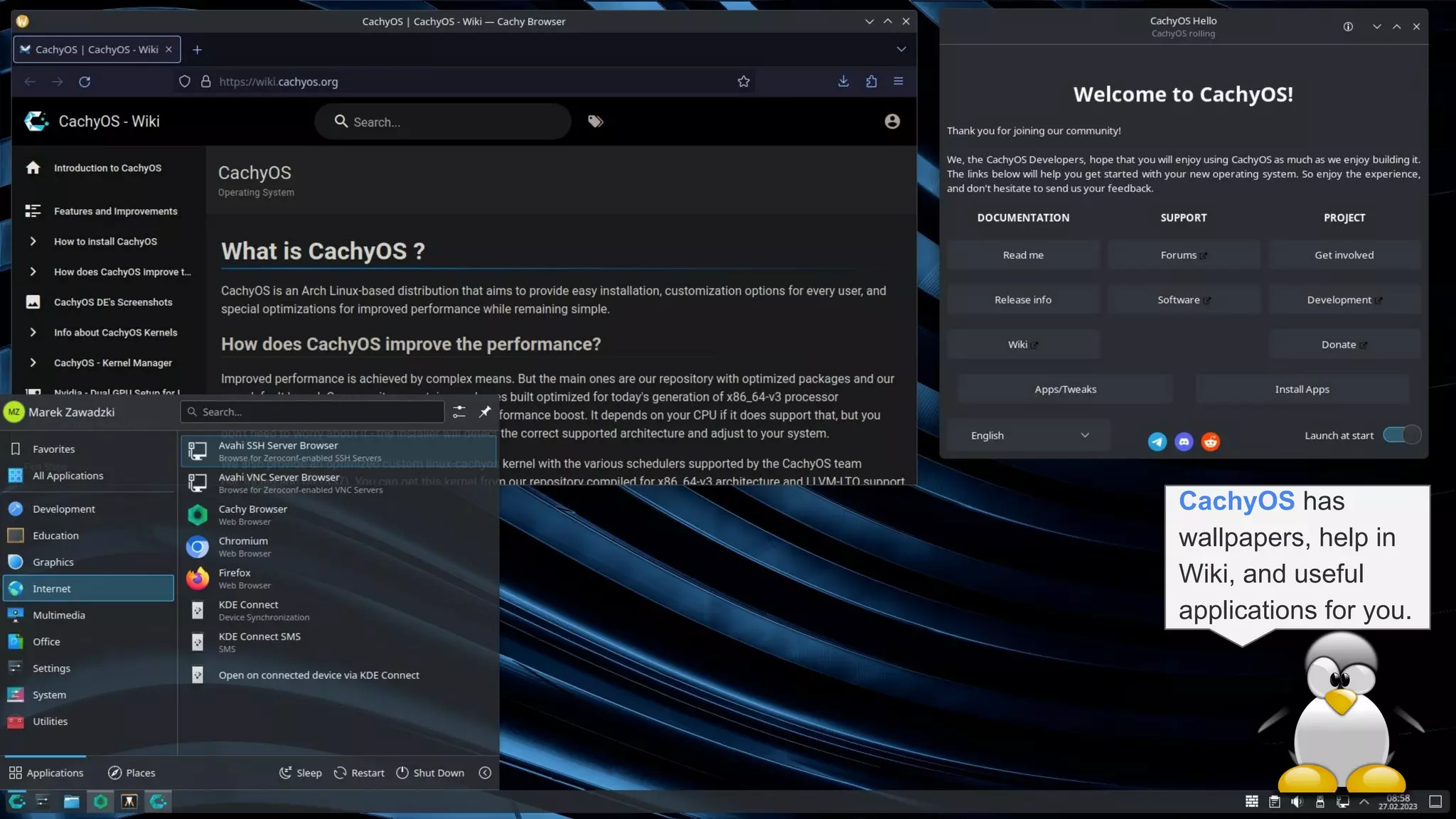Screen dimensions: 1456x819
Task: Open Apps/Tweaks in CachyOS Hello
Action: (1065, 390)
